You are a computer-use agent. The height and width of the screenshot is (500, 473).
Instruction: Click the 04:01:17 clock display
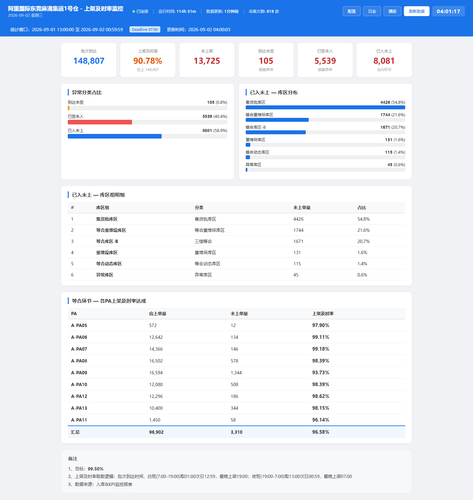[448, 11]
